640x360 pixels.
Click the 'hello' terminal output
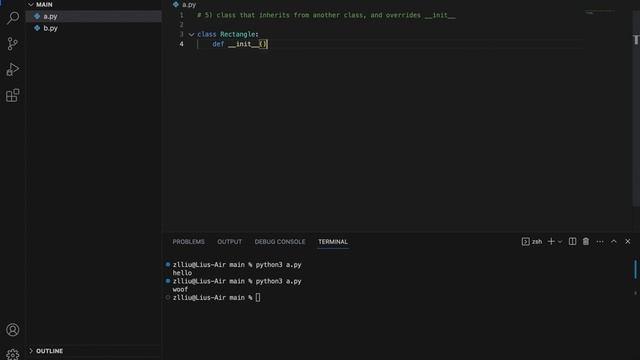(x=182, y=273)
